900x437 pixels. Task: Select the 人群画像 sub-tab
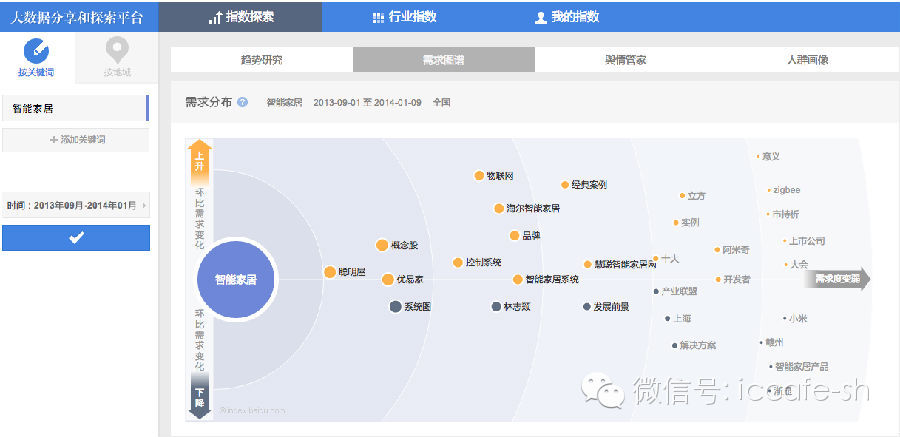coord(806,60)
